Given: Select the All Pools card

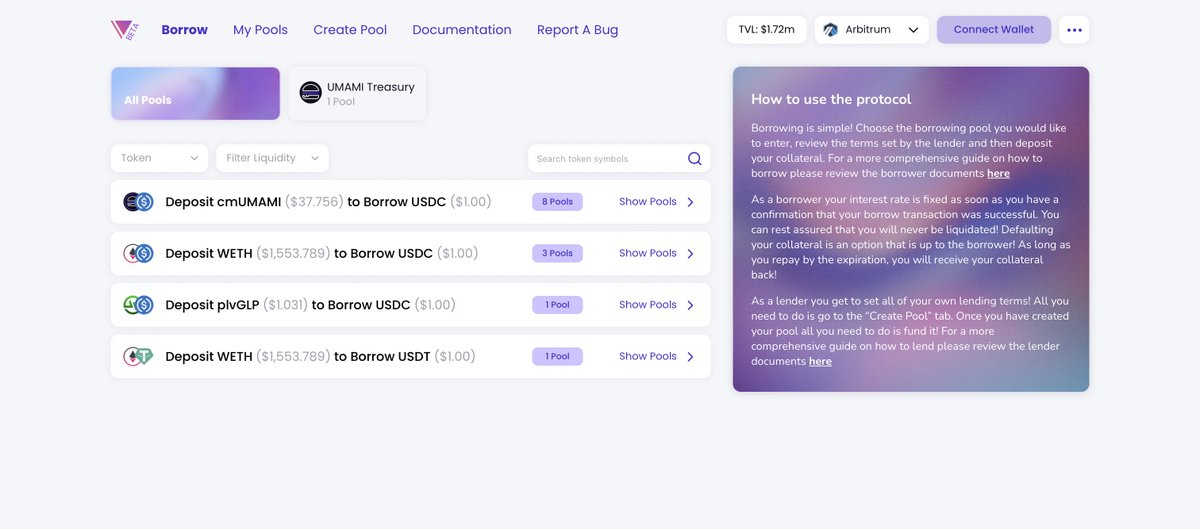Looking at the screenshot, I should pyautogui.click(x=195, y=93).
